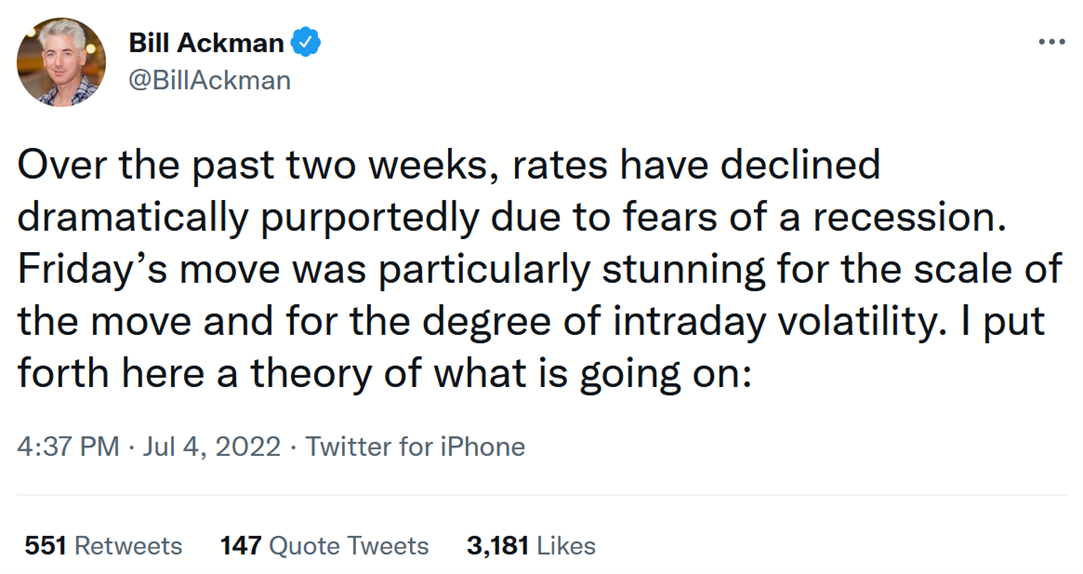Click the Quote Tweets label text
The width and height of the screenshot is (1083, 574).
349,546
